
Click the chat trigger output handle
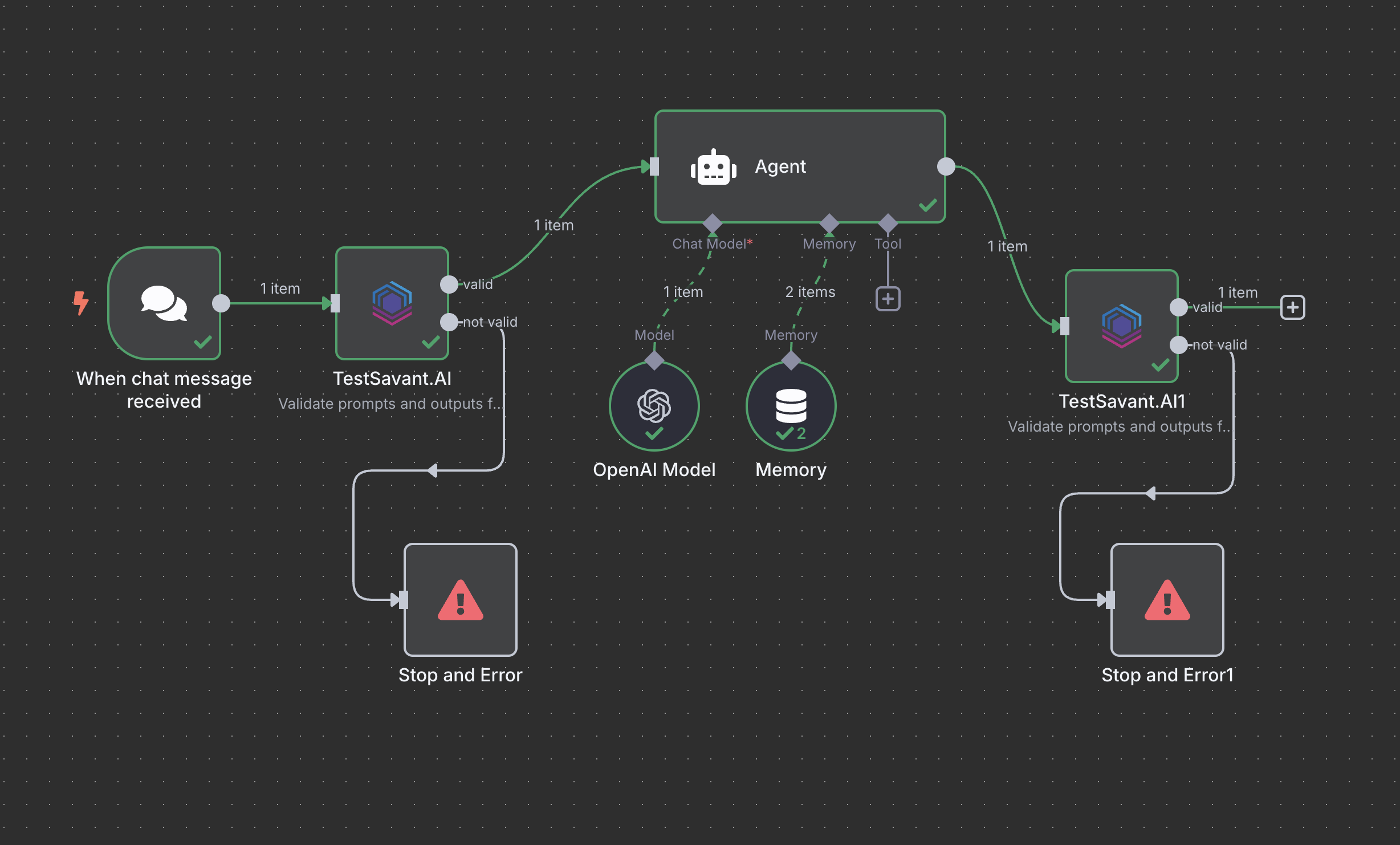(221, 303)
